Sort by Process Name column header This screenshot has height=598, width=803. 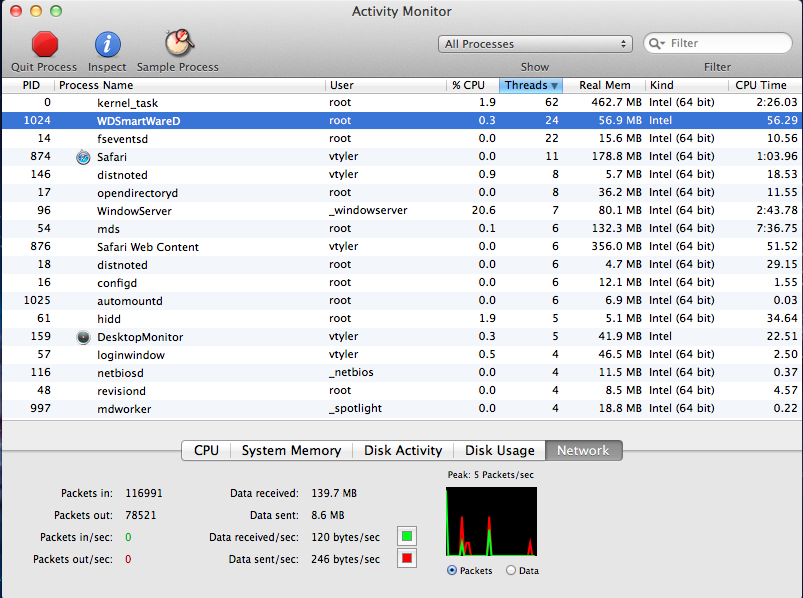click(x=189, y=86)
